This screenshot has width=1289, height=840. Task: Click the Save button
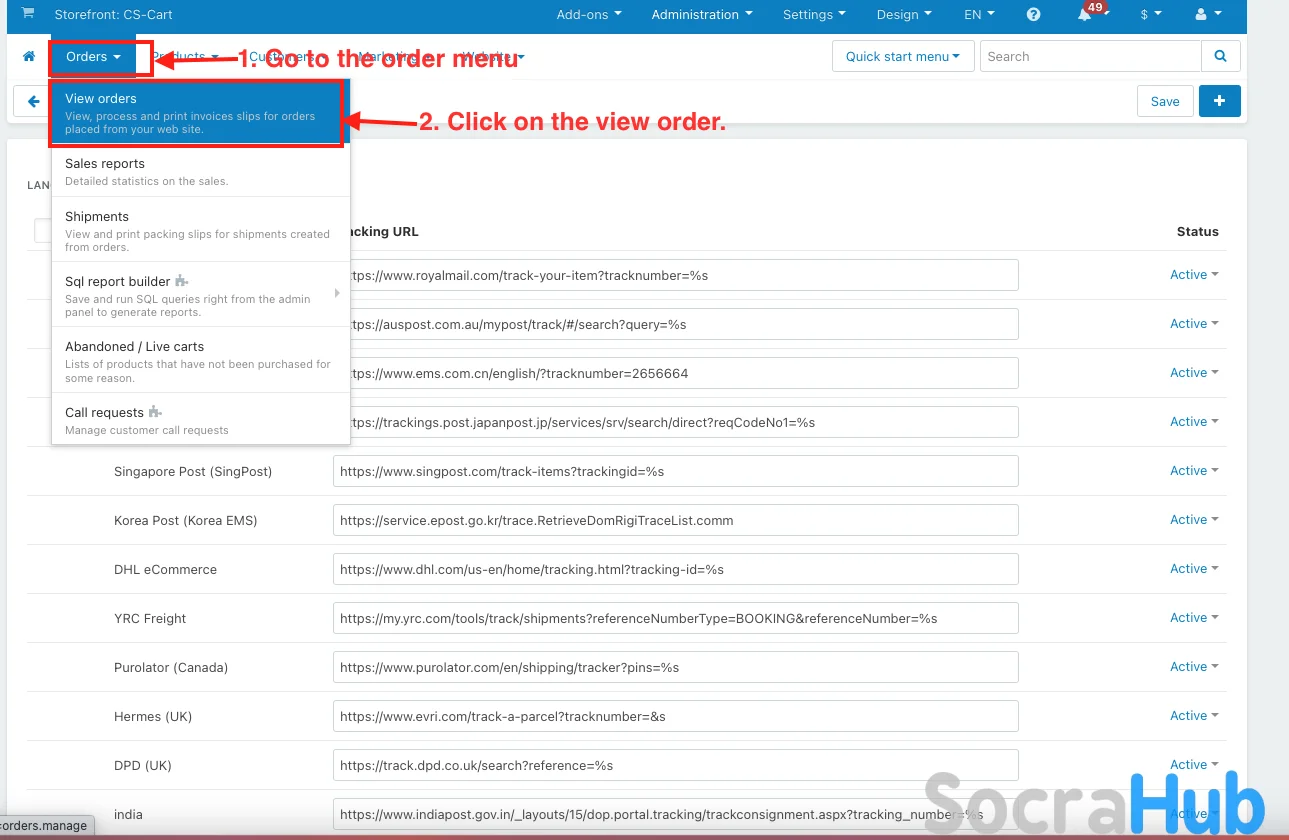1165,101
